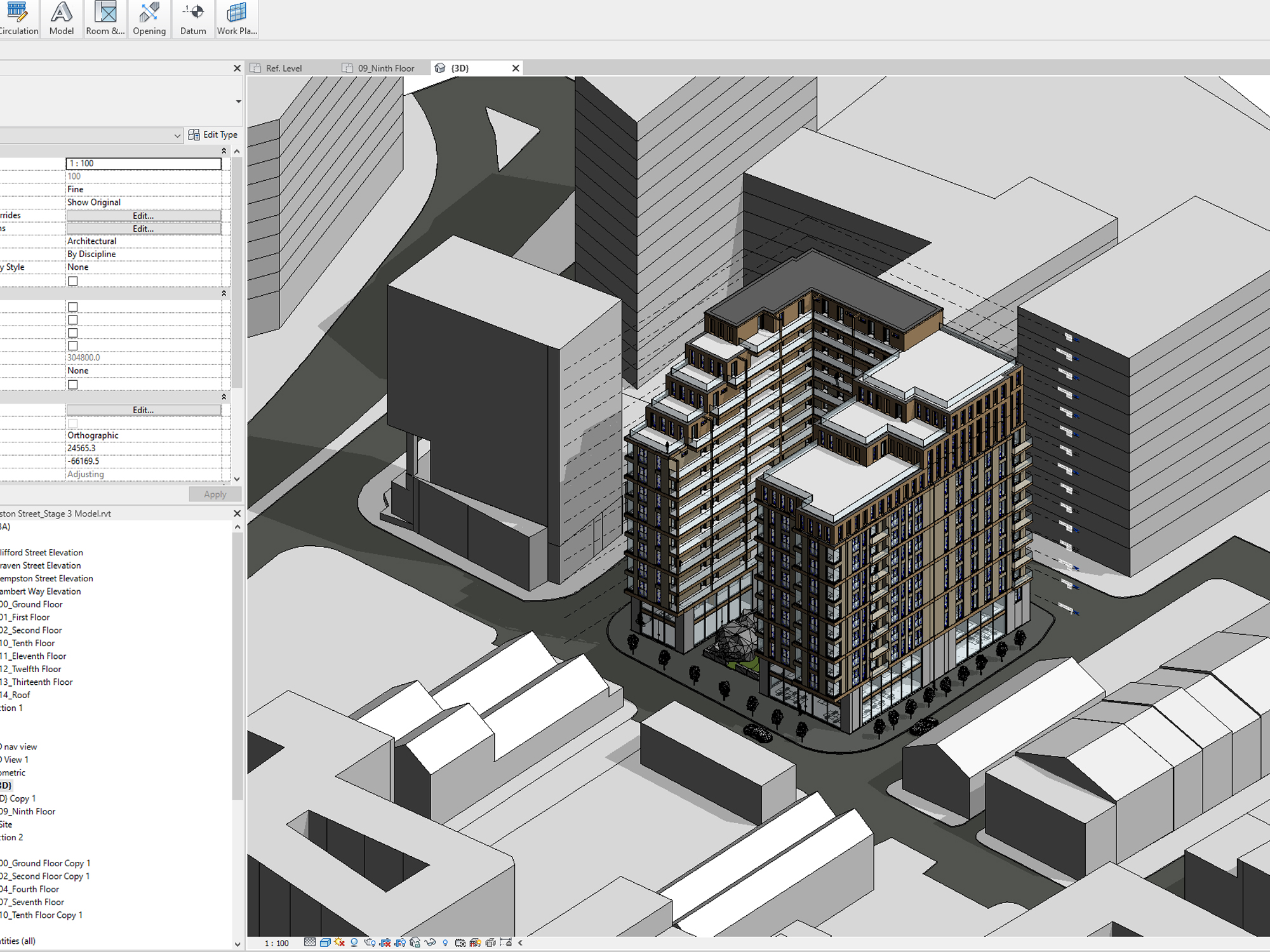This screenshot has height=952, width=1270.
Task: Toggle shadows in the view control bar
Action: tap(354, 943)
